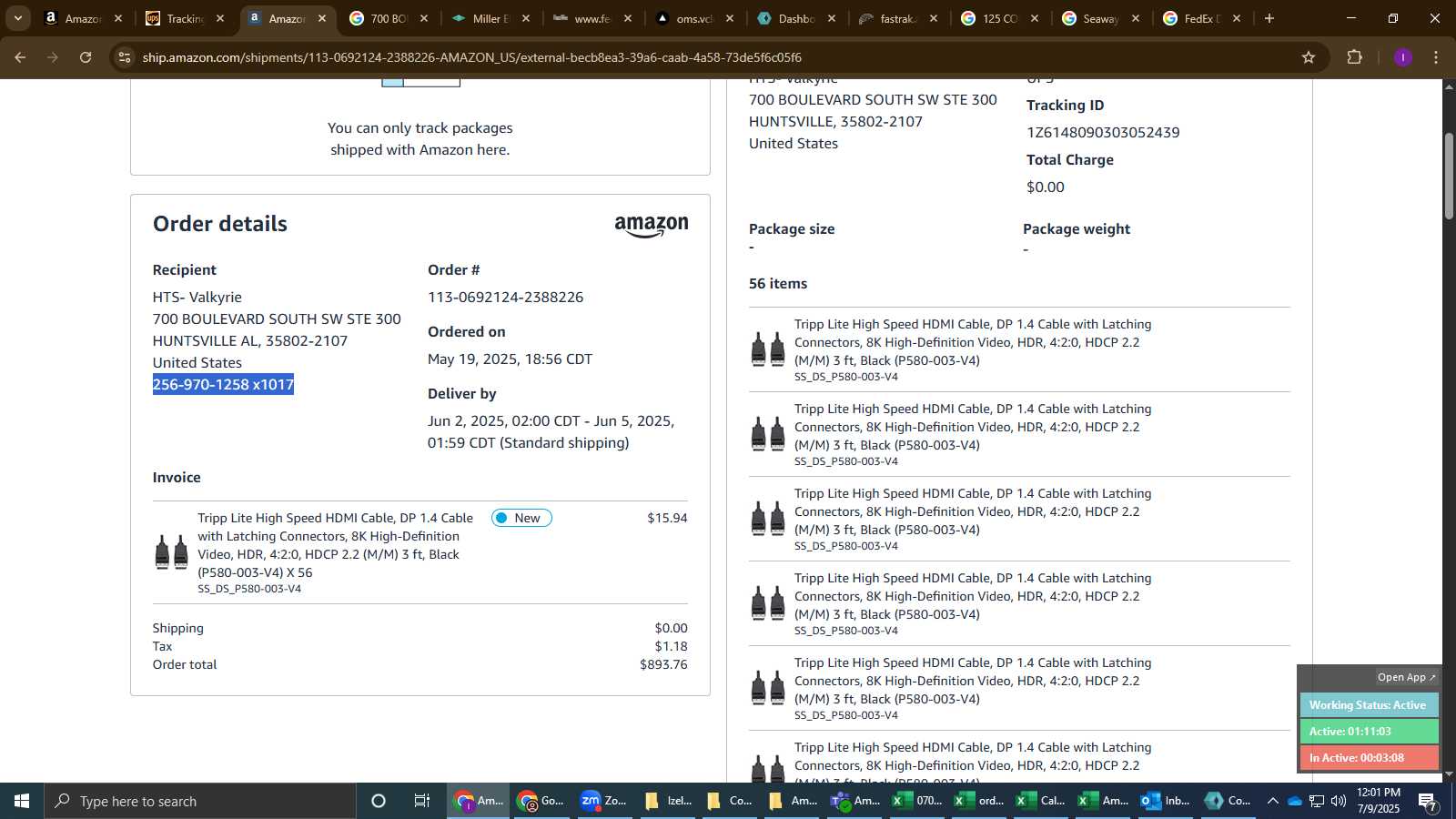Open the Microsoft Teams taskbar item
Image resolution: width=1456 pixels, height=819 pixels.
click(x=854, y=801)
